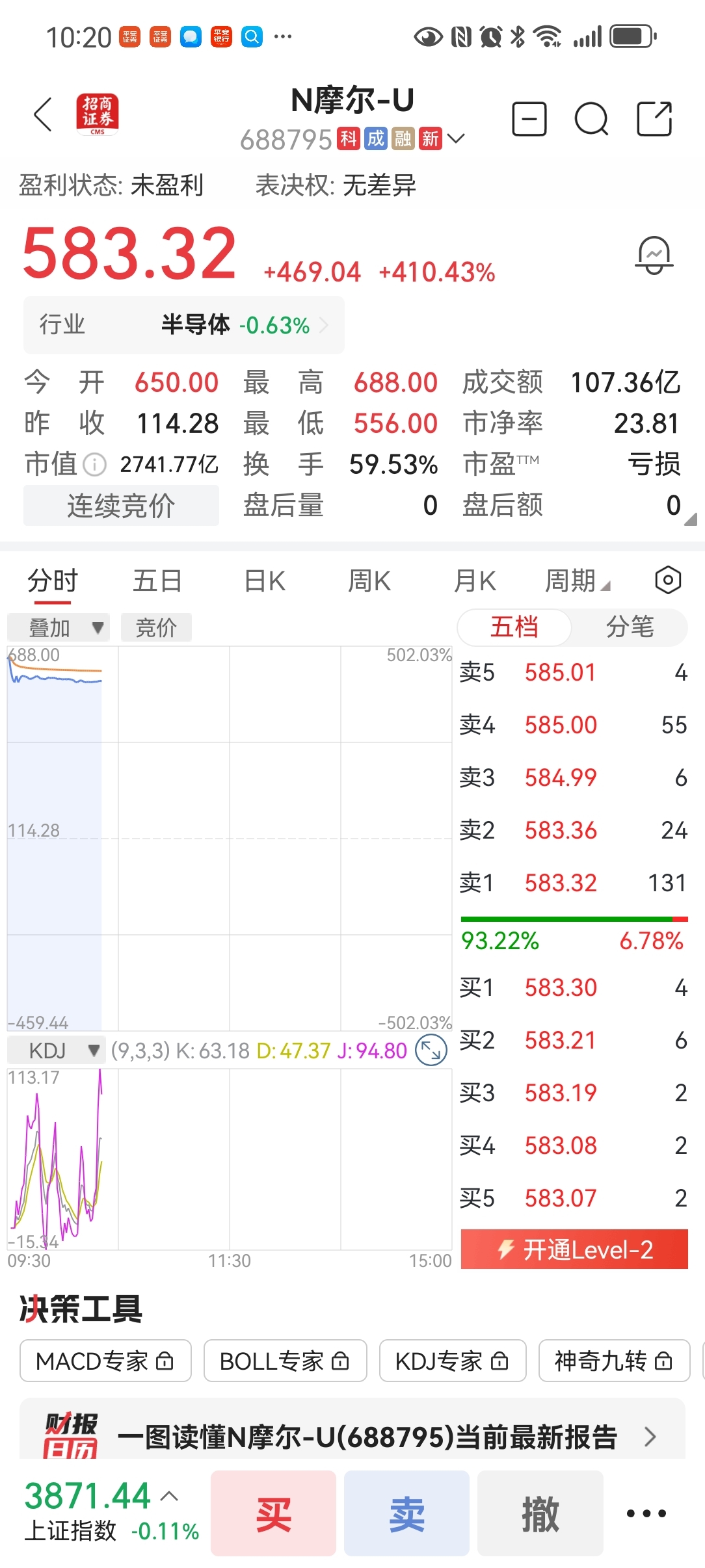Viewport: 705px width, 1568px height.
Task: Tap the 市值 info icon
Action: tap(95, 464)
